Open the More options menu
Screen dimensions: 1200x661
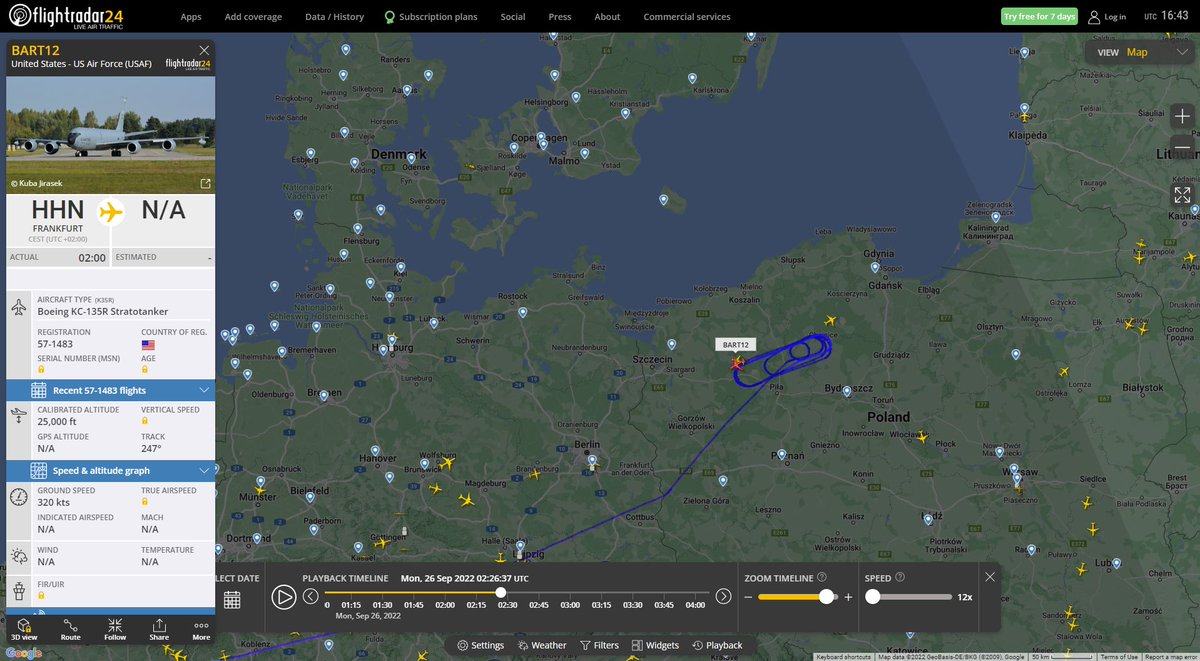(x=201, y=629)
